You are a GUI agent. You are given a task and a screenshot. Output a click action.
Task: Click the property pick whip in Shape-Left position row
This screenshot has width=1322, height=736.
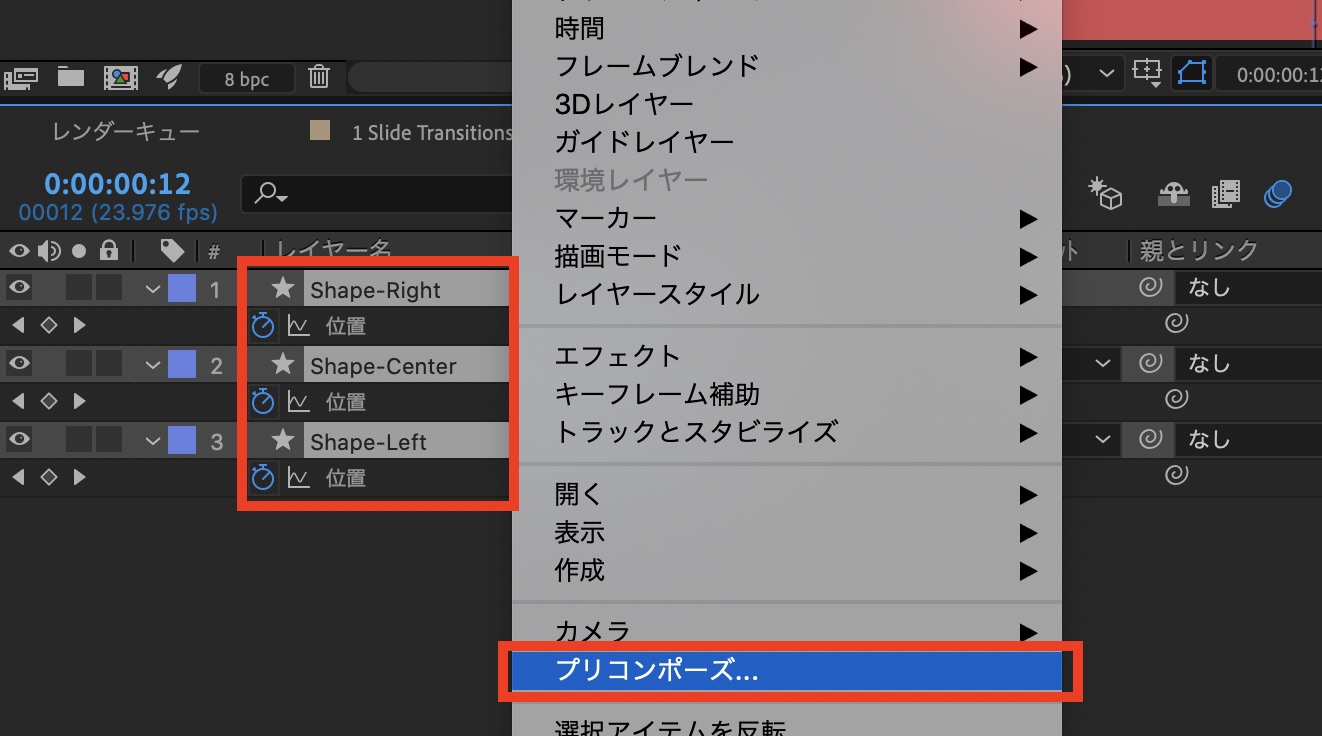pos(1178,475)
